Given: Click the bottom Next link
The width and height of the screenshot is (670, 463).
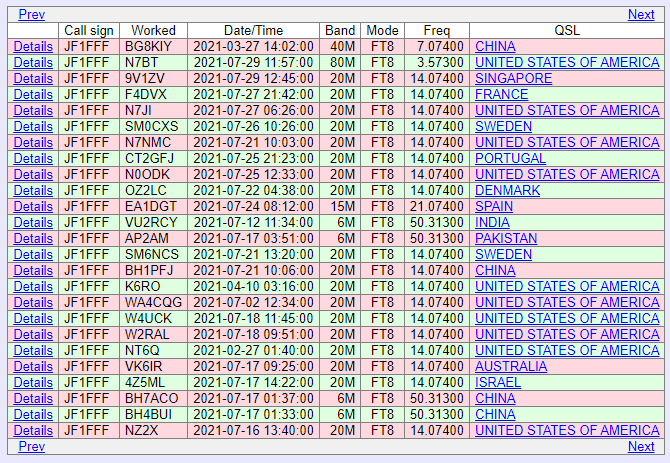Looking at the screenshot, I should point(641,446).
